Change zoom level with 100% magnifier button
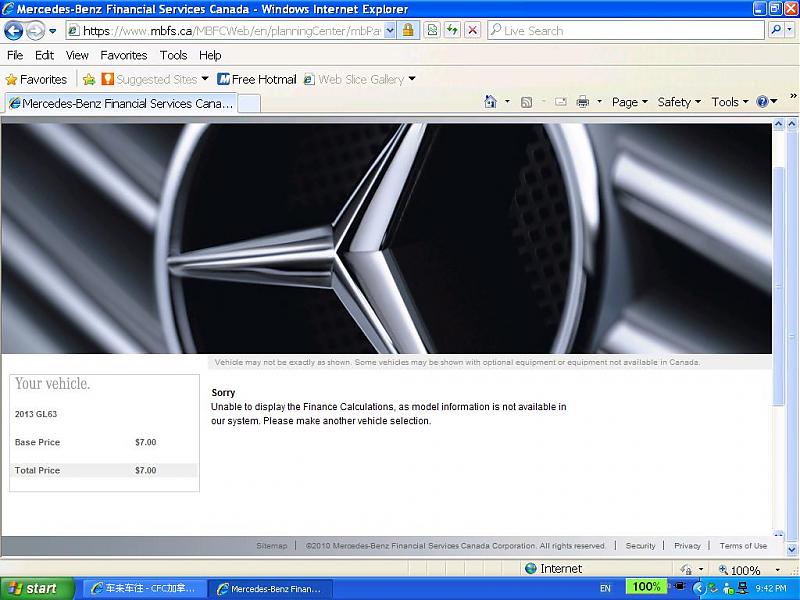Viewport: 800px width, 600px height. [739, 569]
